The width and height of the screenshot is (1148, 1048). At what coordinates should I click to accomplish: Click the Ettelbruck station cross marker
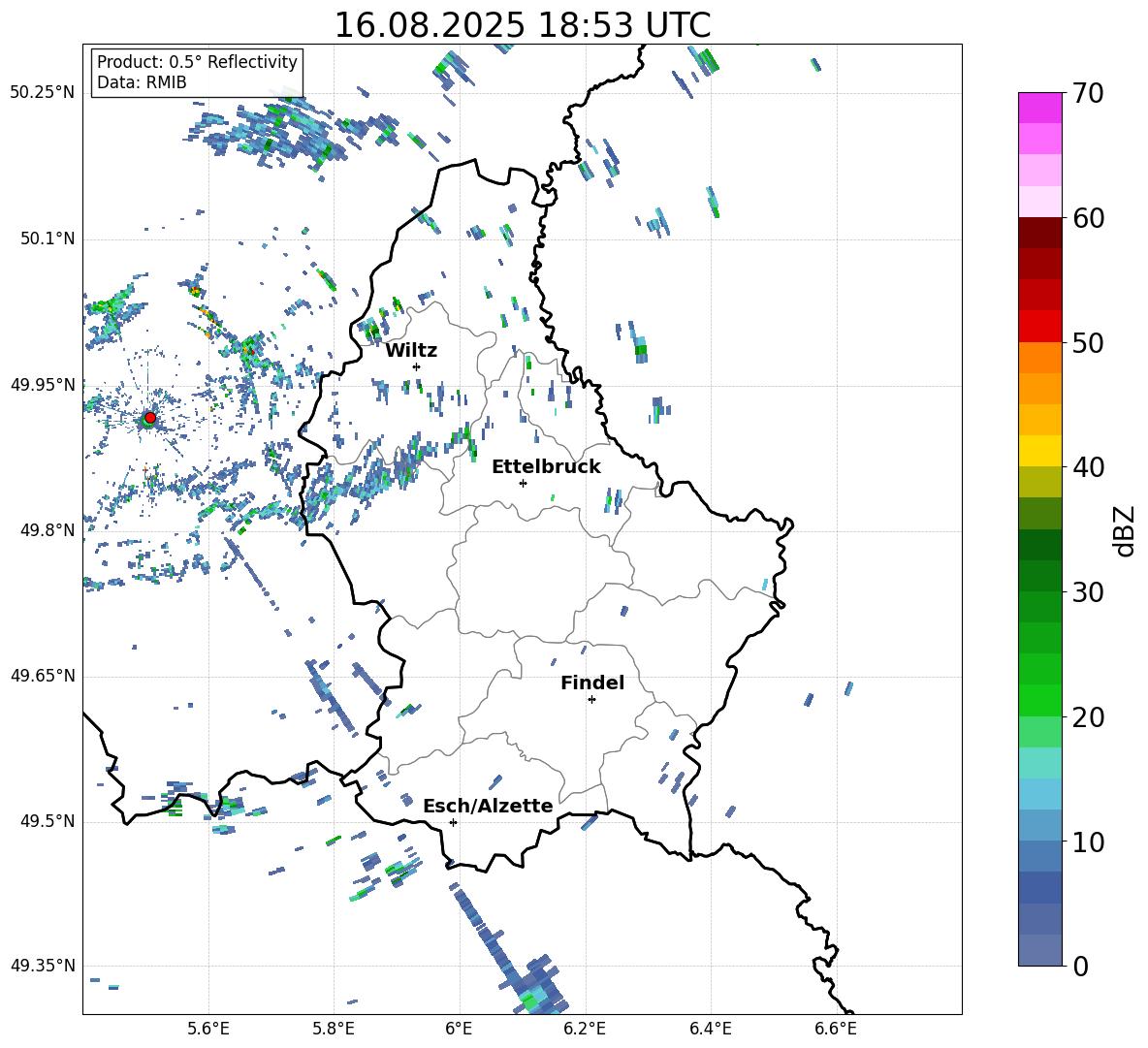tap(523, 483)
